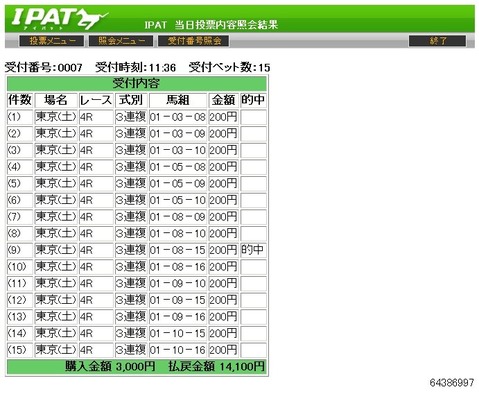The image size is (479, 394).
Task: Select horse combination 01-09-15
Action: click(178, 300)
